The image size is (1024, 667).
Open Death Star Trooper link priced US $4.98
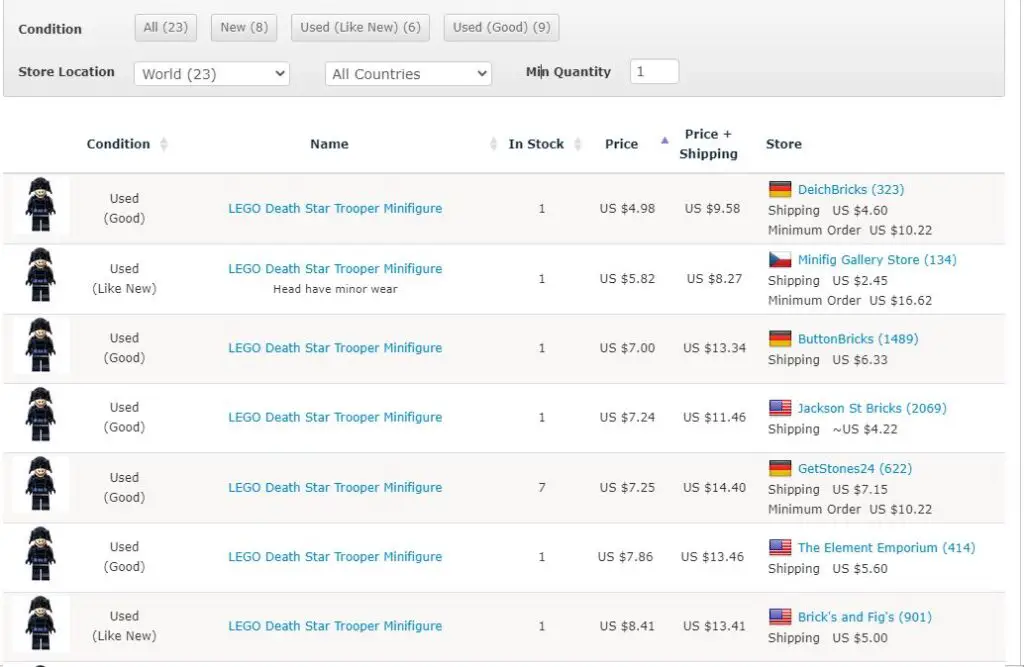click(x=335, y=208)
